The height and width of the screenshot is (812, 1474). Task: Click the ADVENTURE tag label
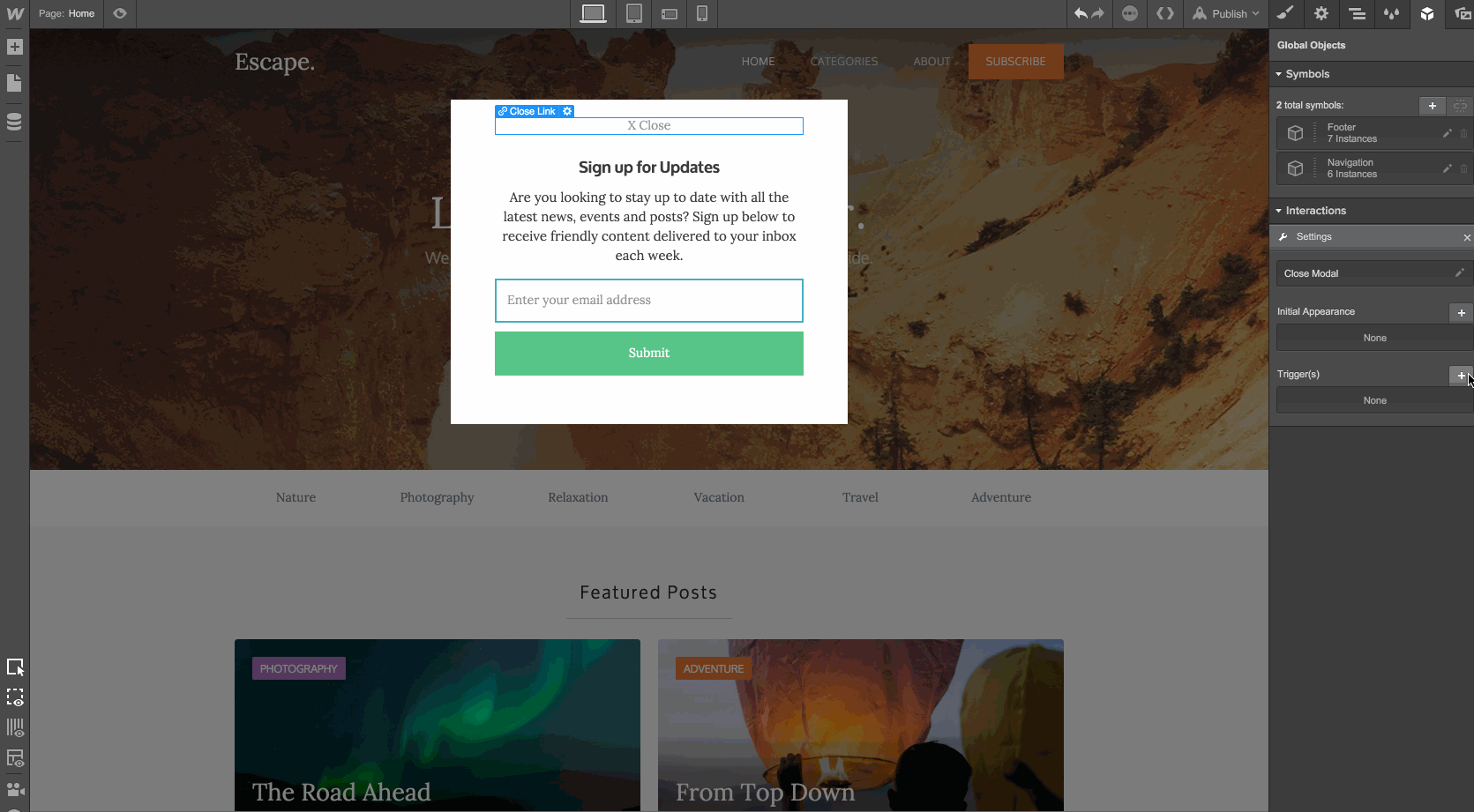(714, 668)
